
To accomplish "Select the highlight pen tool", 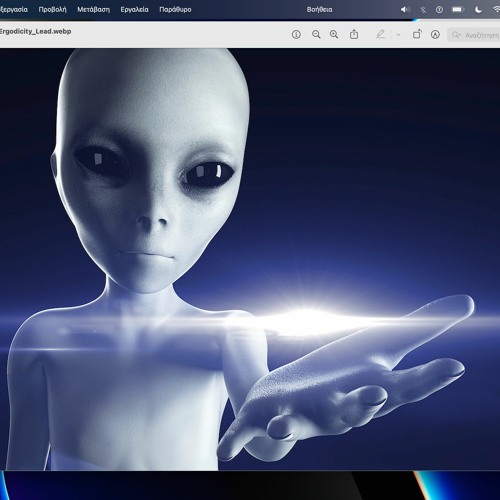I will [381, 34].
